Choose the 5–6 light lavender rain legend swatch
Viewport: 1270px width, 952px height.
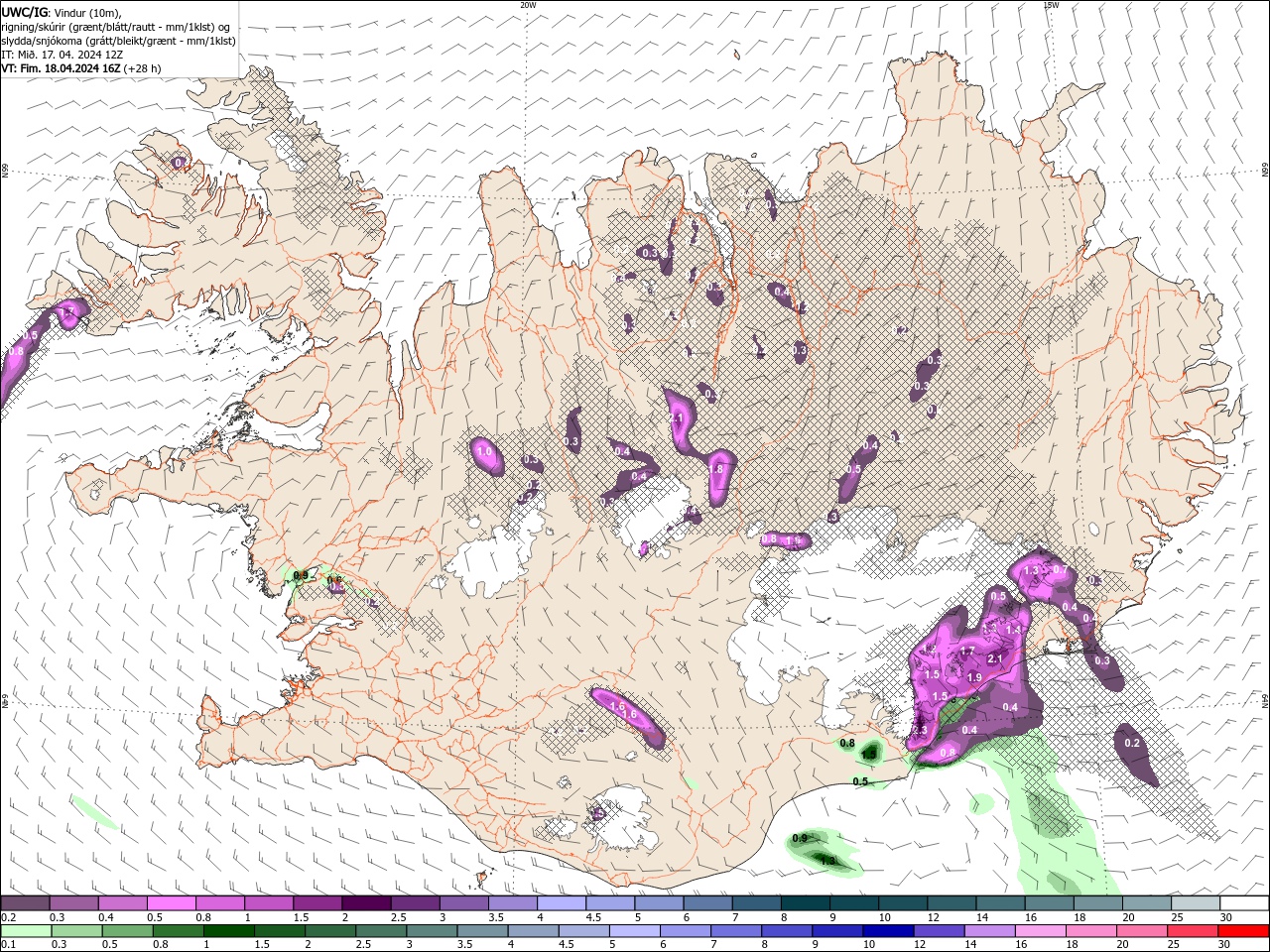pyautogui.click(x=635, y=931)
